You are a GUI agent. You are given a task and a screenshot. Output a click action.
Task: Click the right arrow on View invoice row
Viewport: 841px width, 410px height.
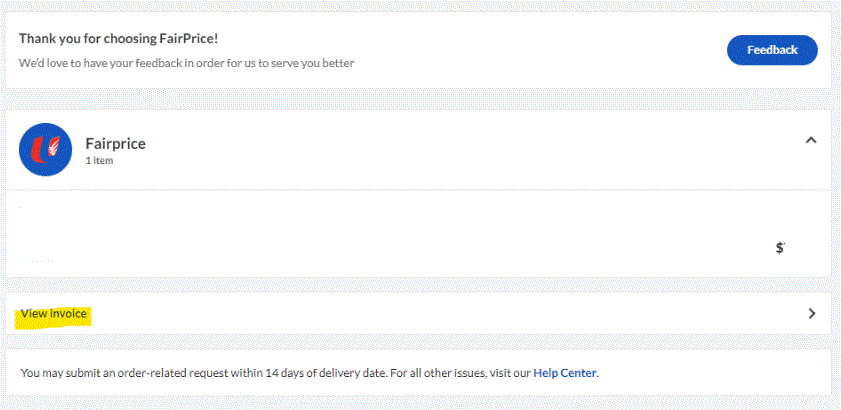(x=811, y=314)
